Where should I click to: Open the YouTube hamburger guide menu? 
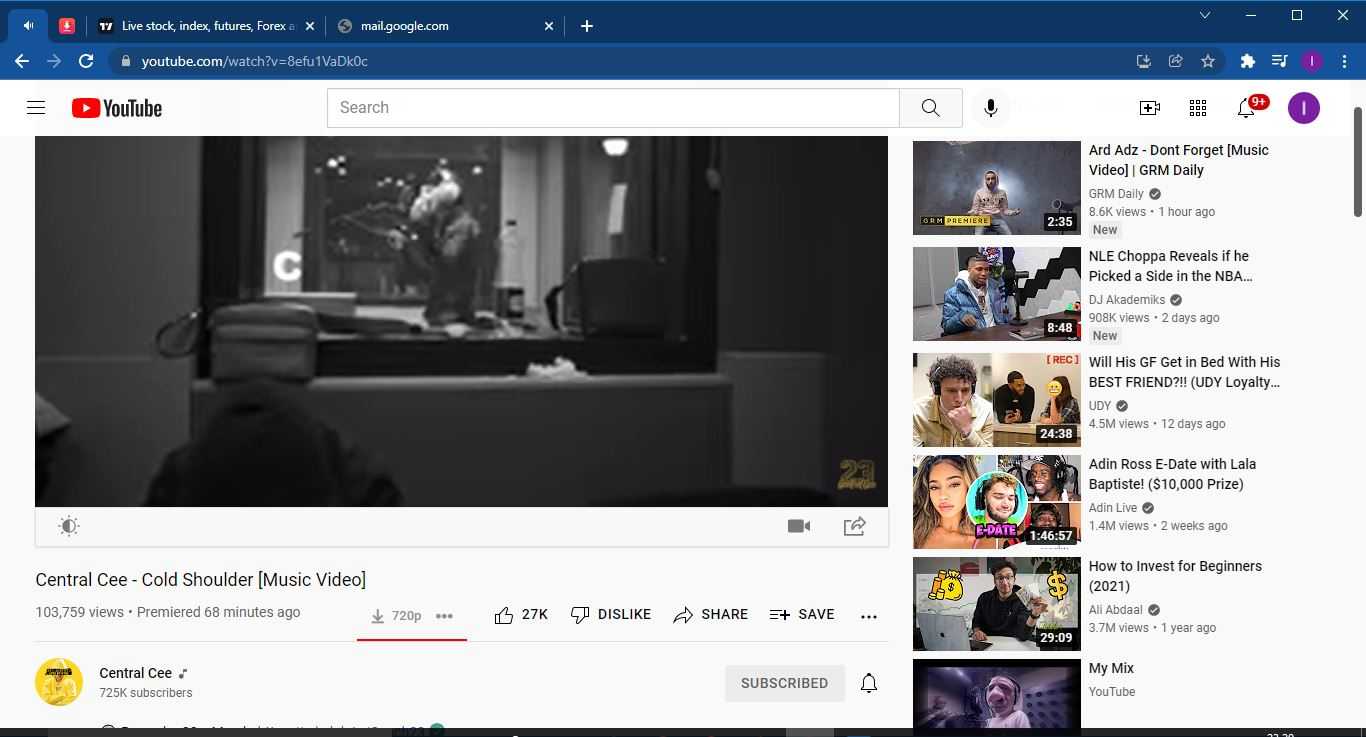(x=36, y=108)
